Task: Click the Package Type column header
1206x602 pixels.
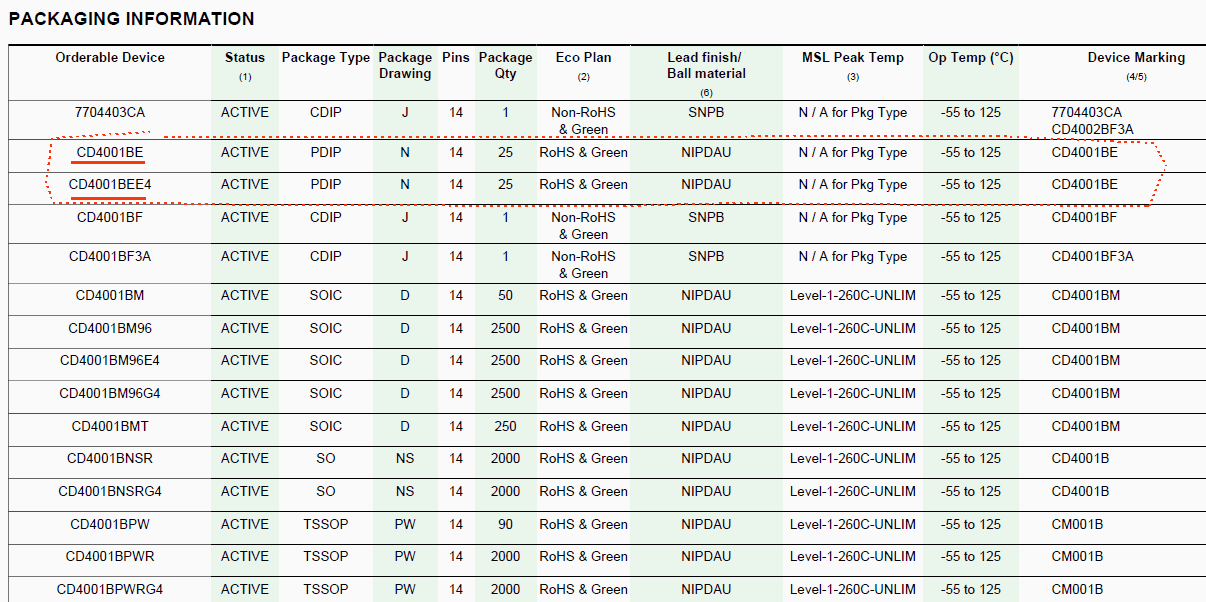Action: coord(326,58)
